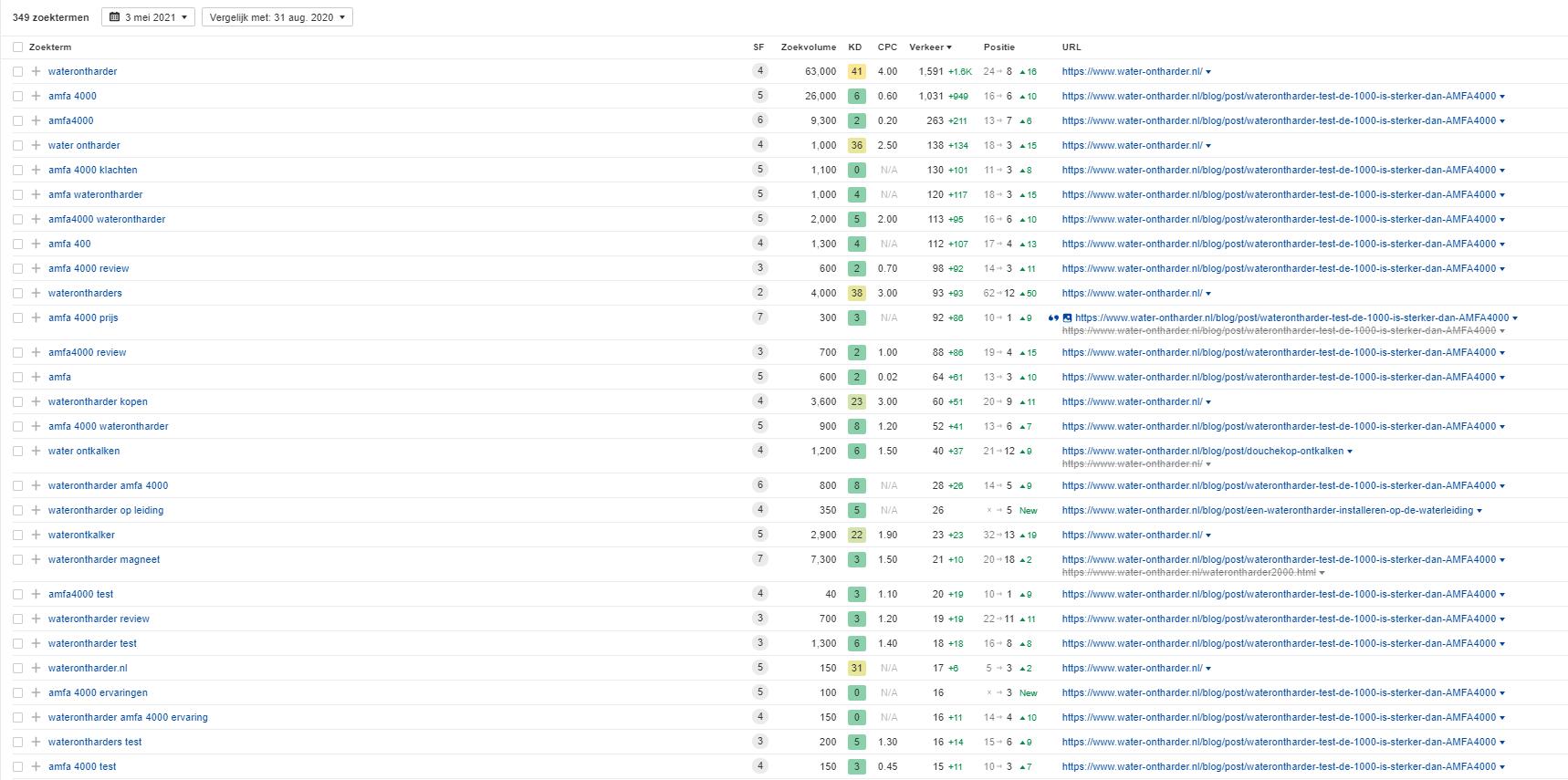Click the plus icon next to 'wateronthardеrs'
1568x780 pixels.
point(36,293)
